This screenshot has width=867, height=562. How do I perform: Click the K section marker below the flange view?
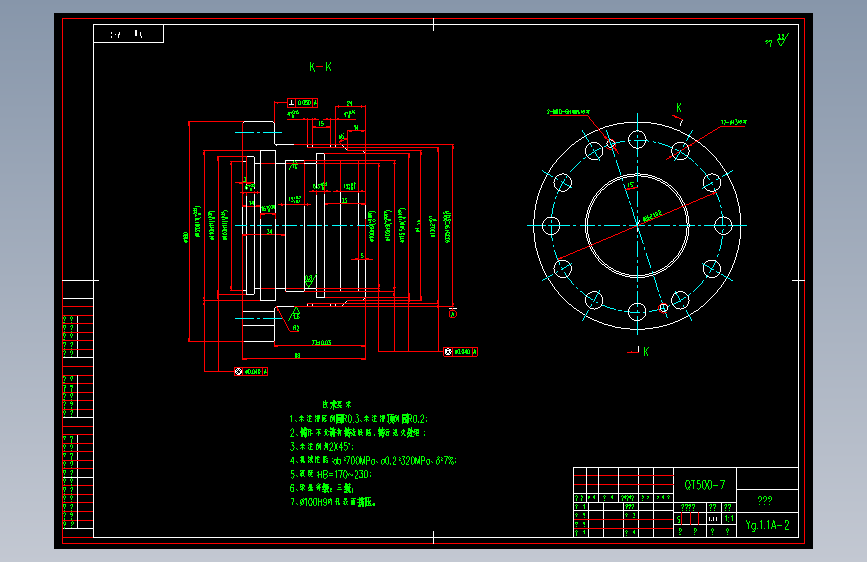tap(646, 351)
